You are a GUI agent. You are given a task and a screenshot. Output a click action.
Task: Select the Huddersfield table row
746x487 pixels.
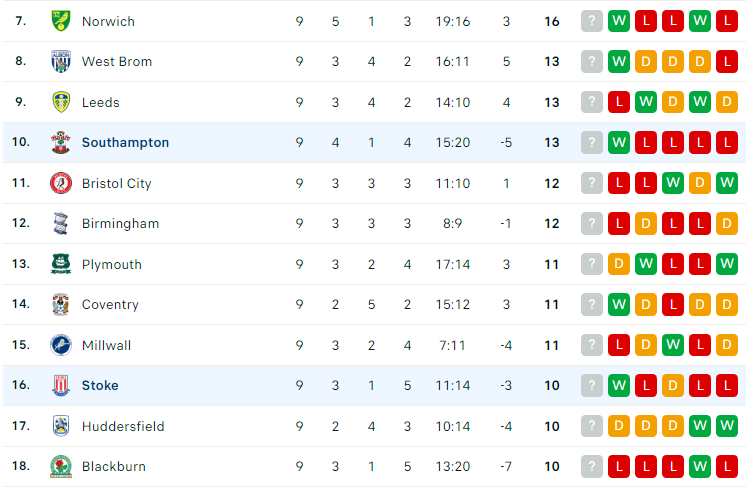pyautogui.click(x=374, y=426)
